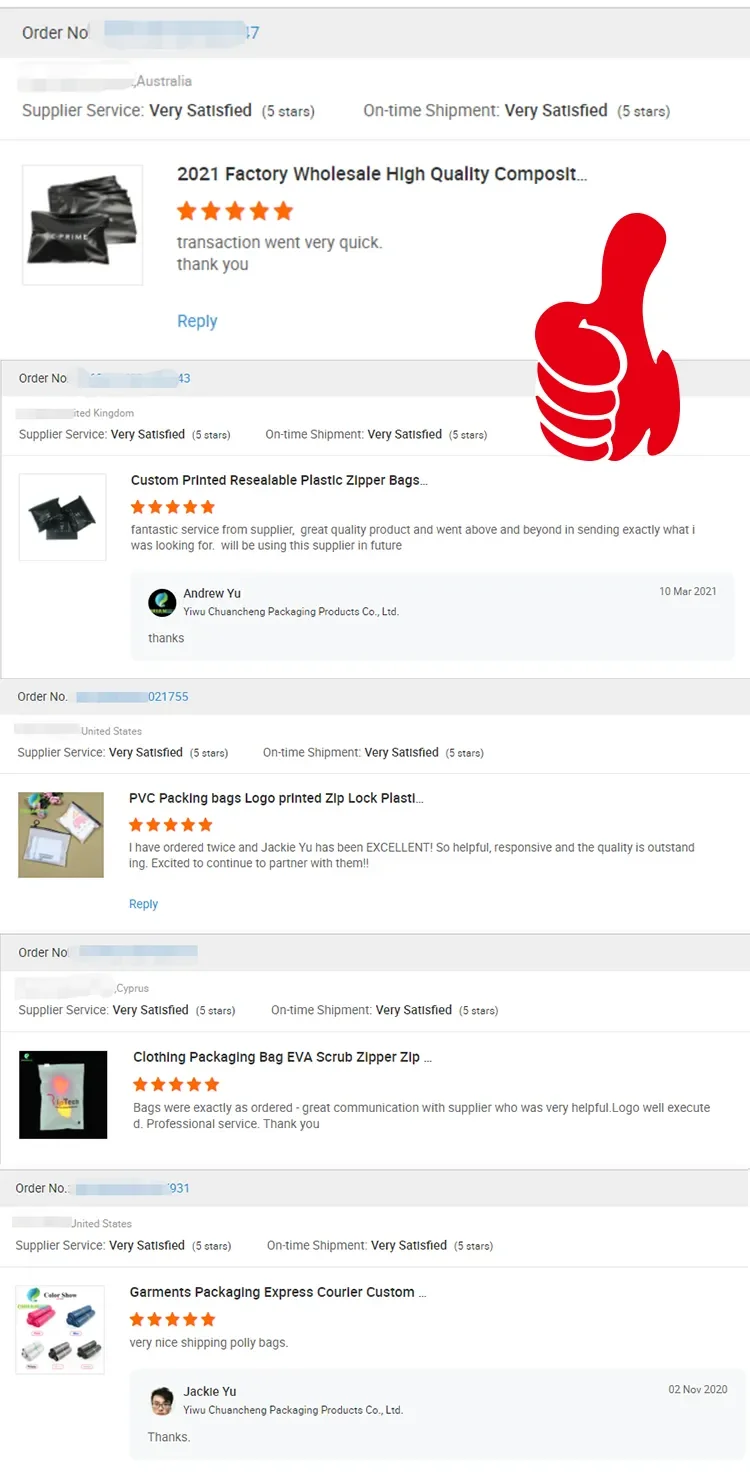Screen dimensions: 750x1473
Task: Click the star rating on PVC Packing bags review
Action: (171, 825)
